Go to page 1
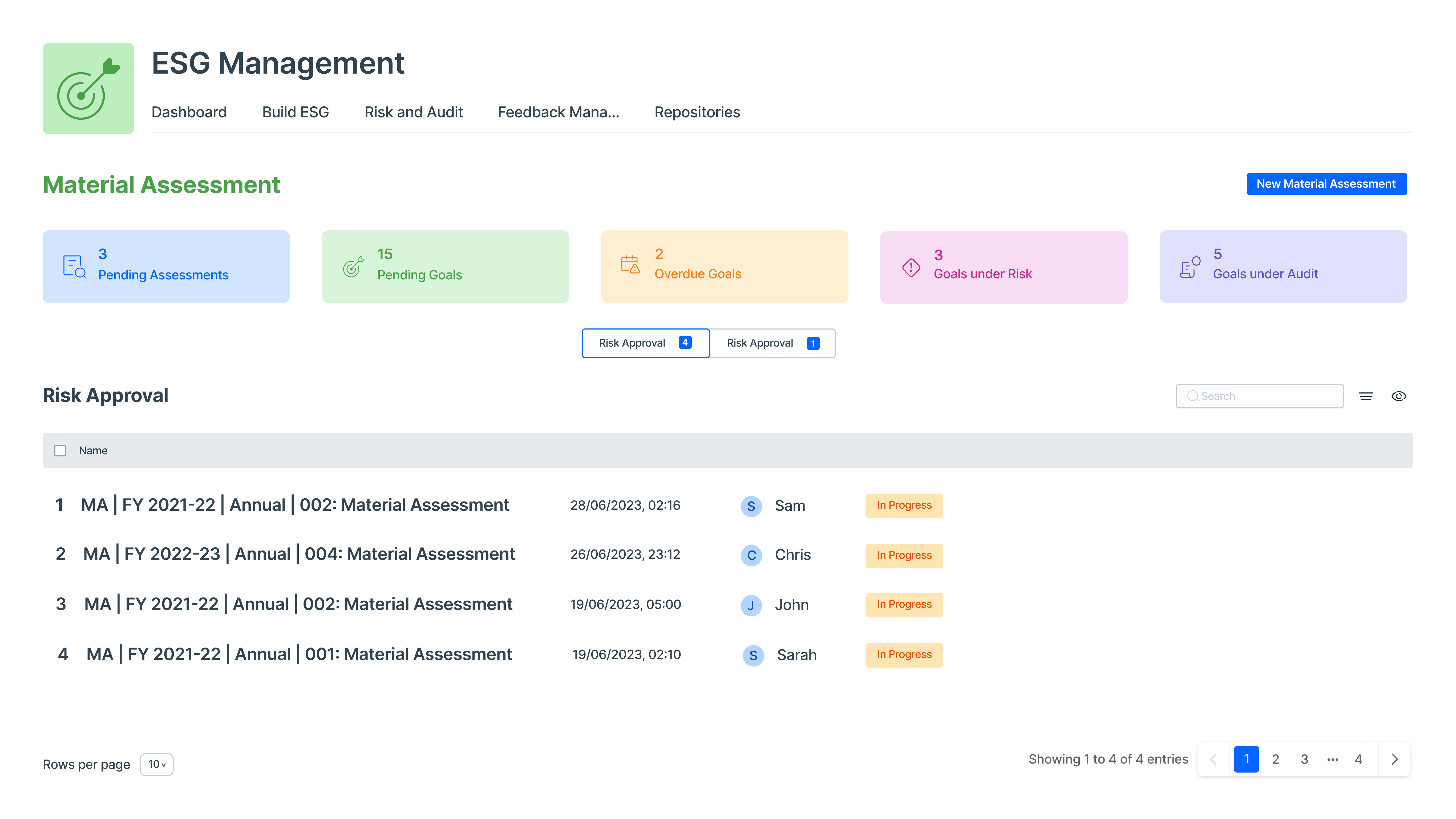Screen dimensions: 1456x819 coord(1246,759)
